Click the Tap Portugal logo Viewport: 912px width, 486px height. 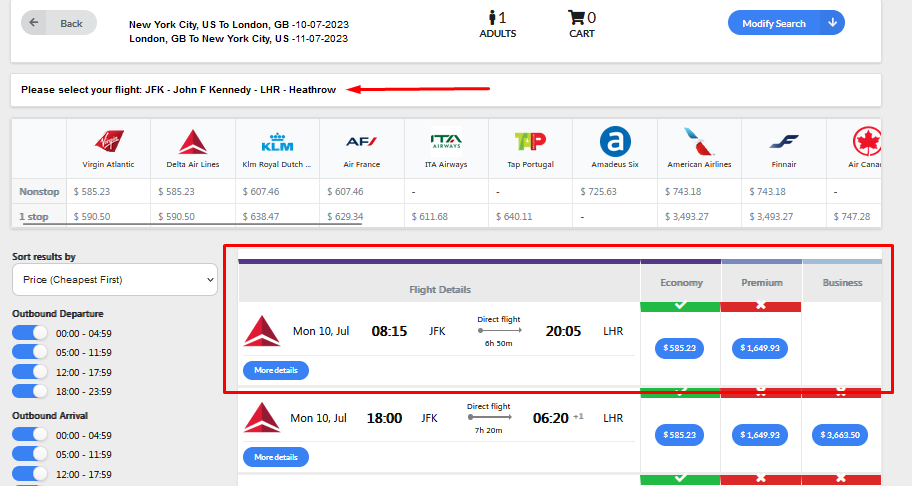530,141
